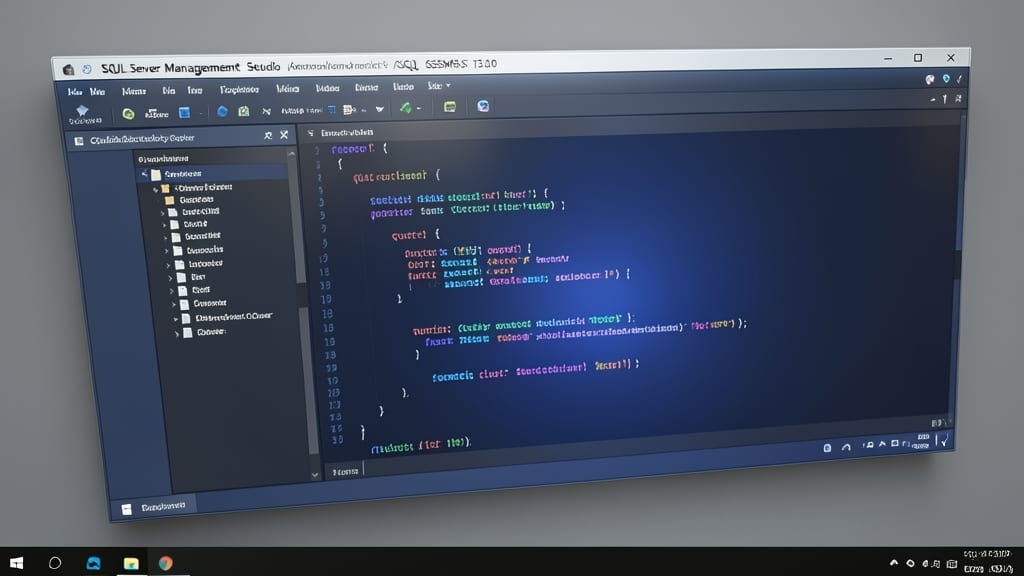Click the down arrow below the editor line numbers
Screen dimensions: 1024x576
click(315, 475)
